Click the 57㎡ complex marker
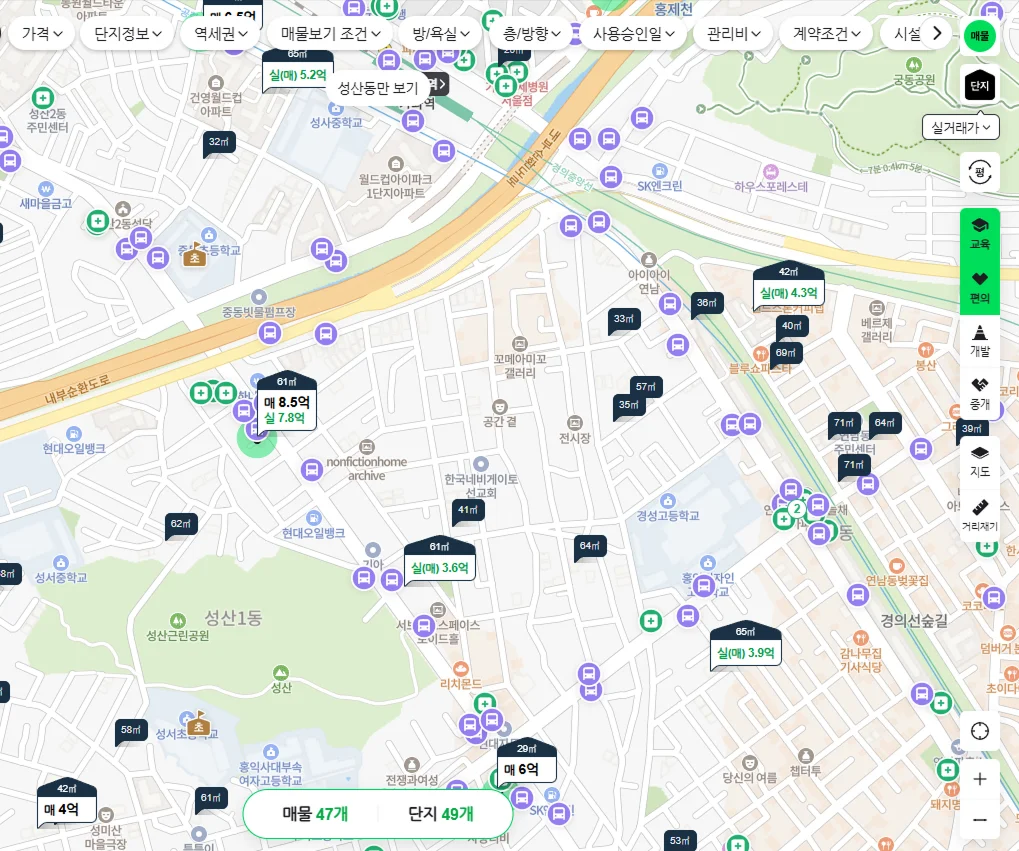The height and width of the screenshot is (851, 1019). click(646, 387)
